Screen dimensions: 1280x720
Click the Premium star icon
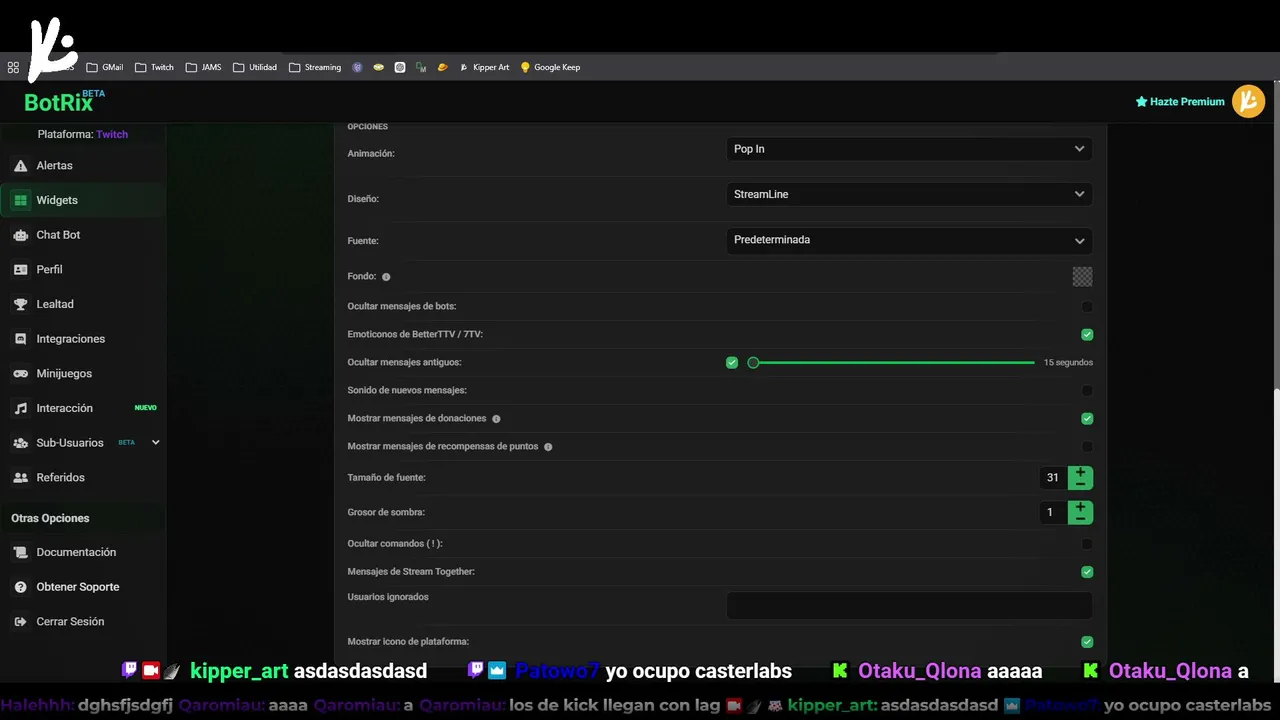[1141, 102]
